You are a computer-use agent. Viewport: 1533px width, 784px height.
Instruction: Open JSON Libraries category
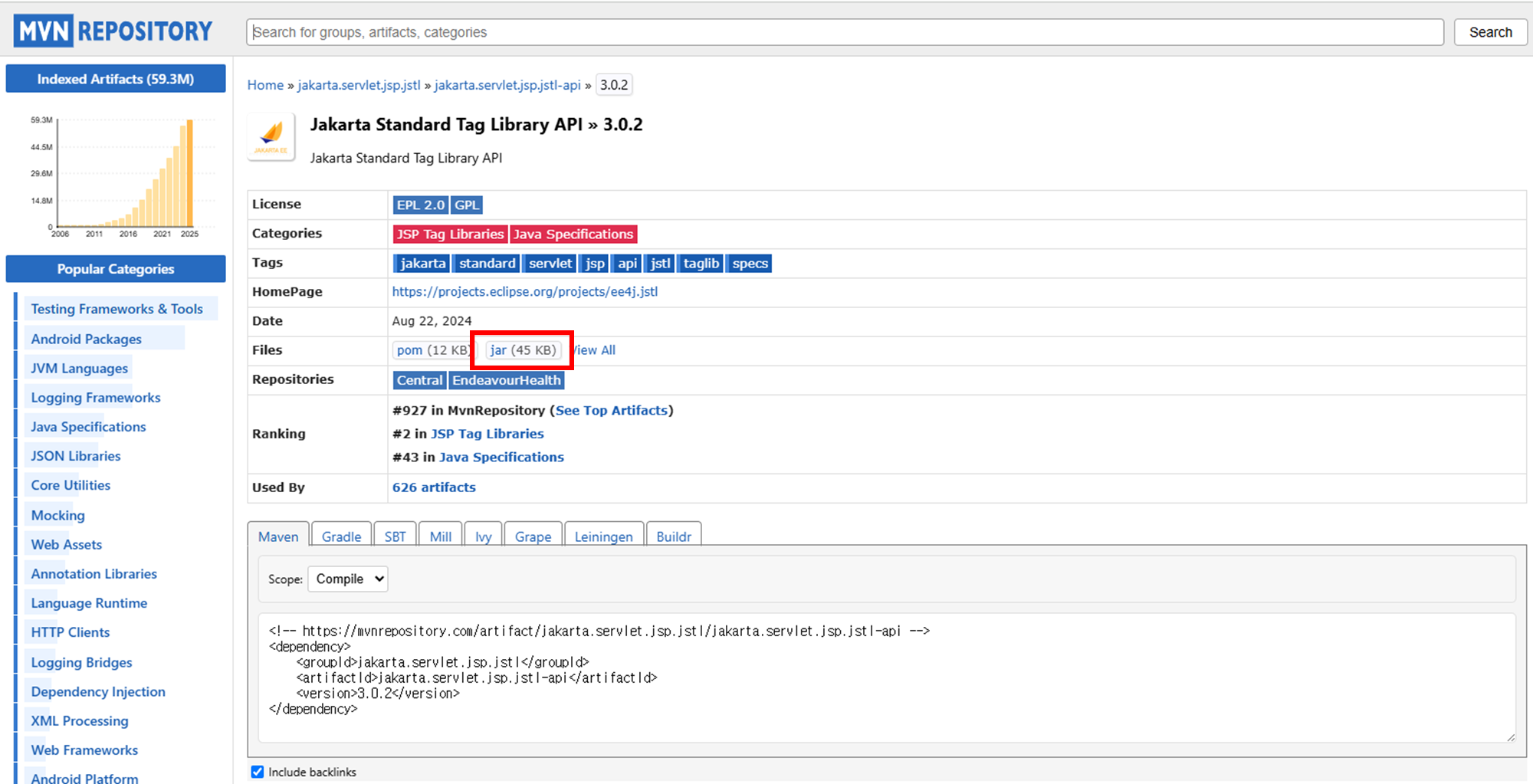[x=76, y=456]
